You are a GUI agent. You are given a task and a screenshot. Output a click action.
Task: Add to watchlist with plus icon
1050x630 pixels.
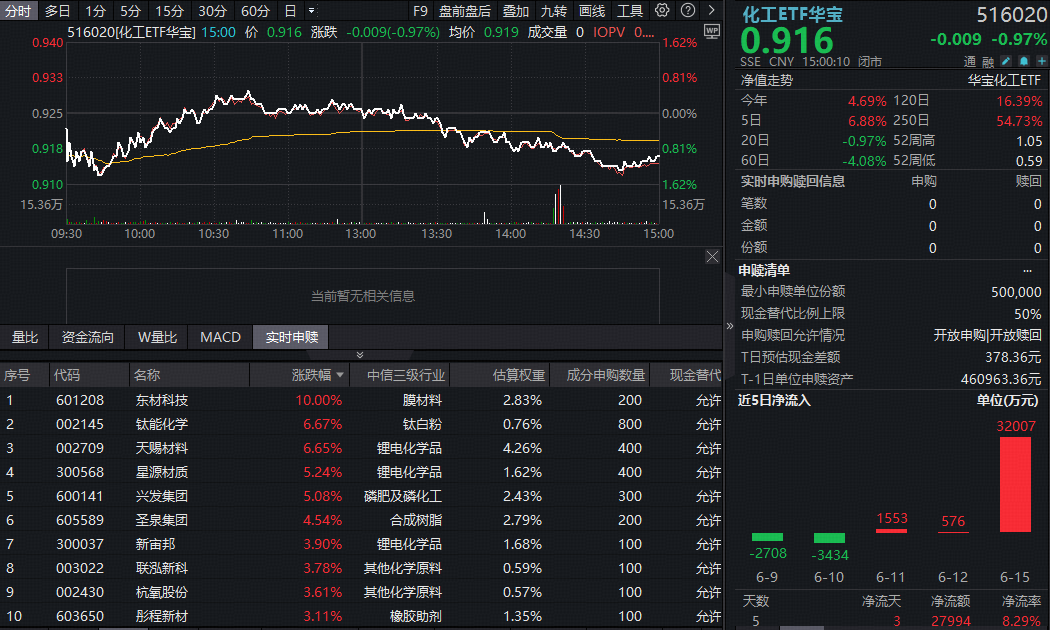point(1041,61)
